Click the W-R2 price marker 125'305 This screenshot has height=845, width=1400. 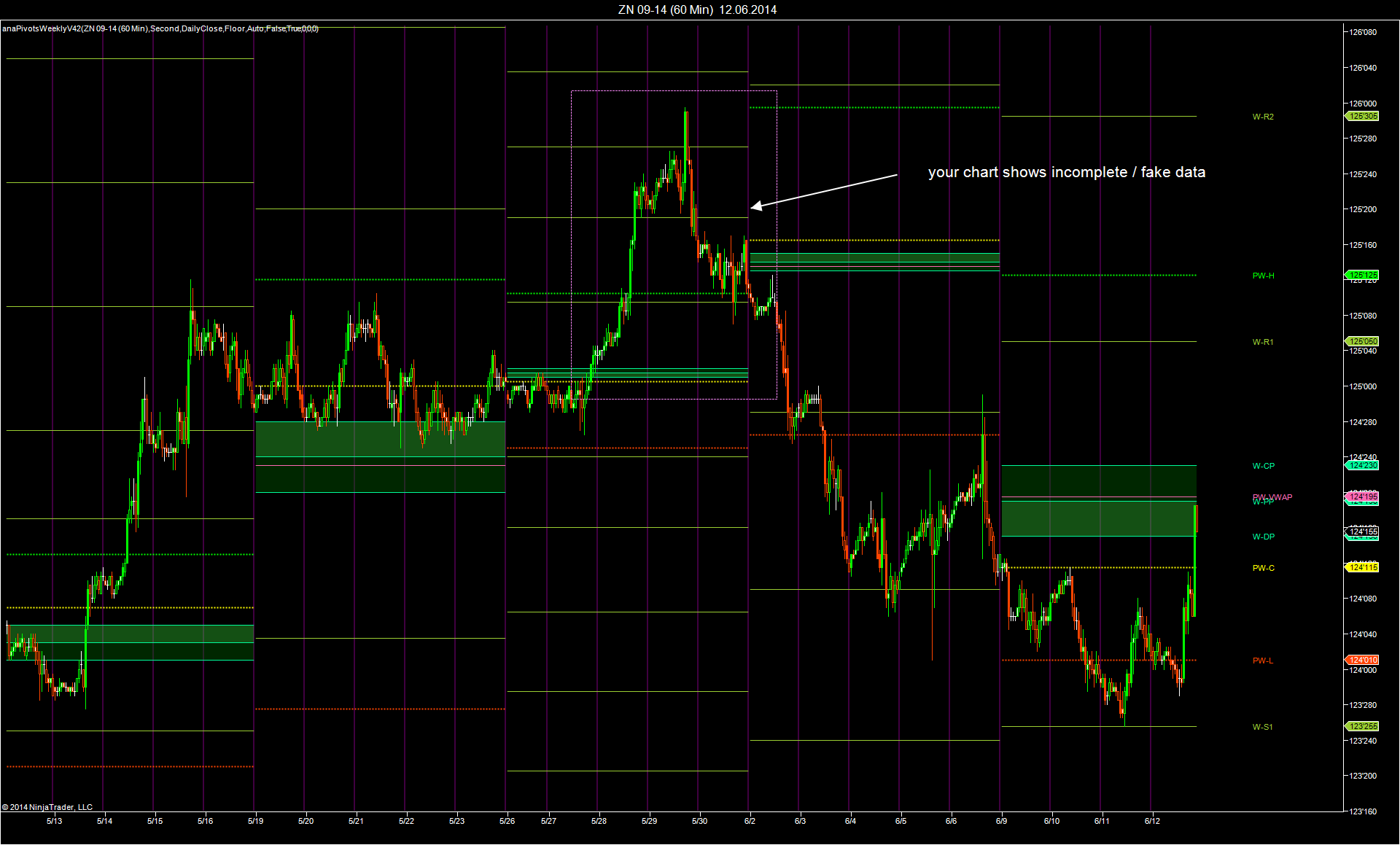[x=1362, y=117]
